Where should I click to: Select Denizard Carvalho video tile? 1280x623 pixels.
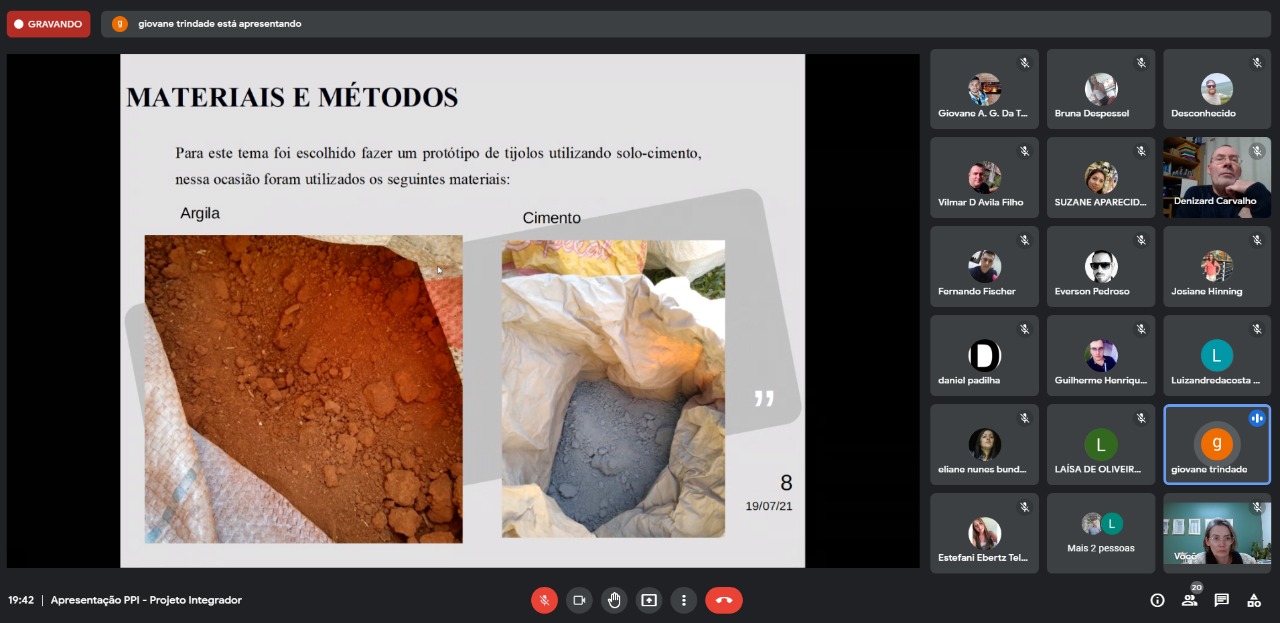pyautogui.click(x=1216, y=177)
